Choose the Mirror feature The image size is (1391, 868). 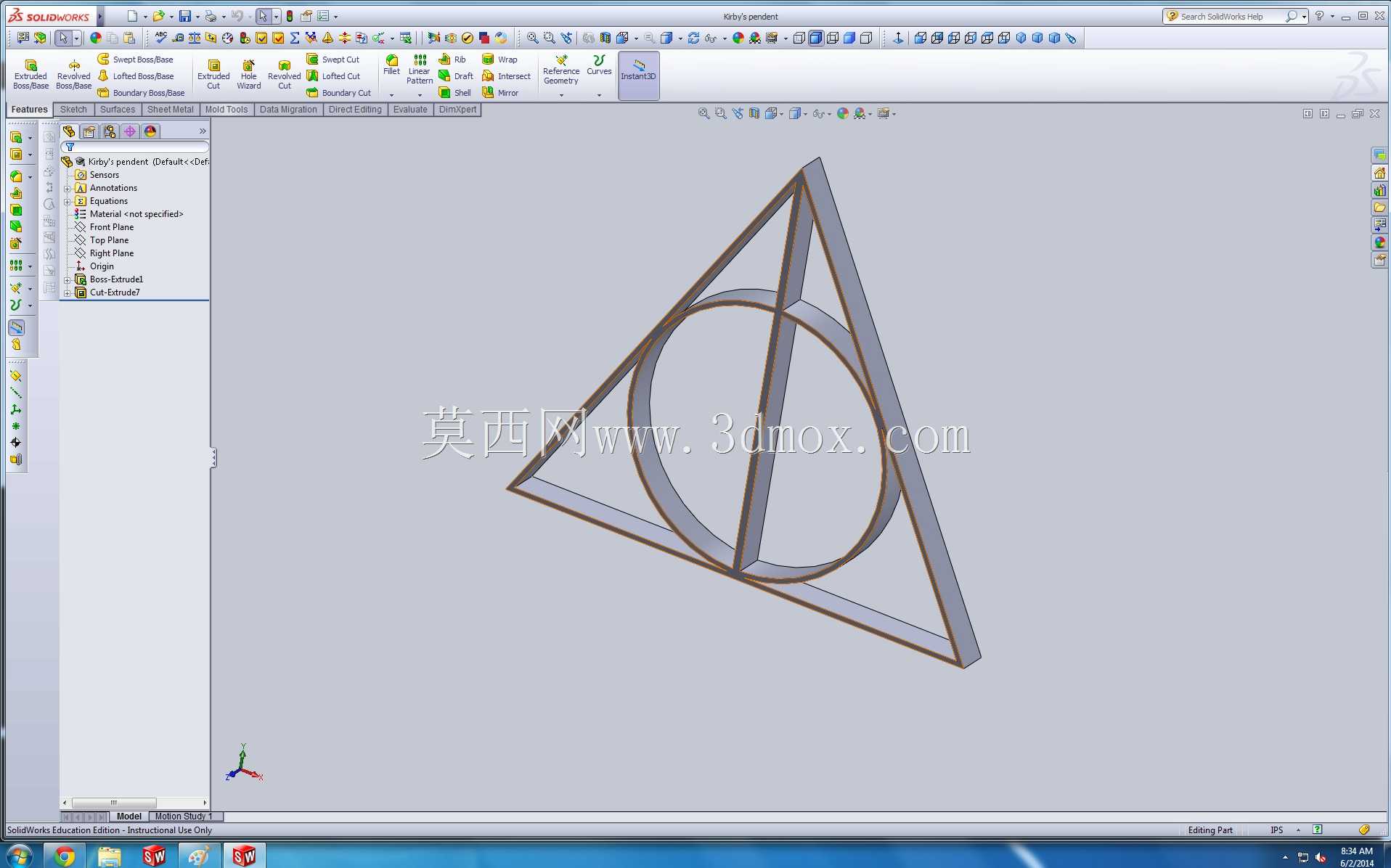tap(500, 93)
